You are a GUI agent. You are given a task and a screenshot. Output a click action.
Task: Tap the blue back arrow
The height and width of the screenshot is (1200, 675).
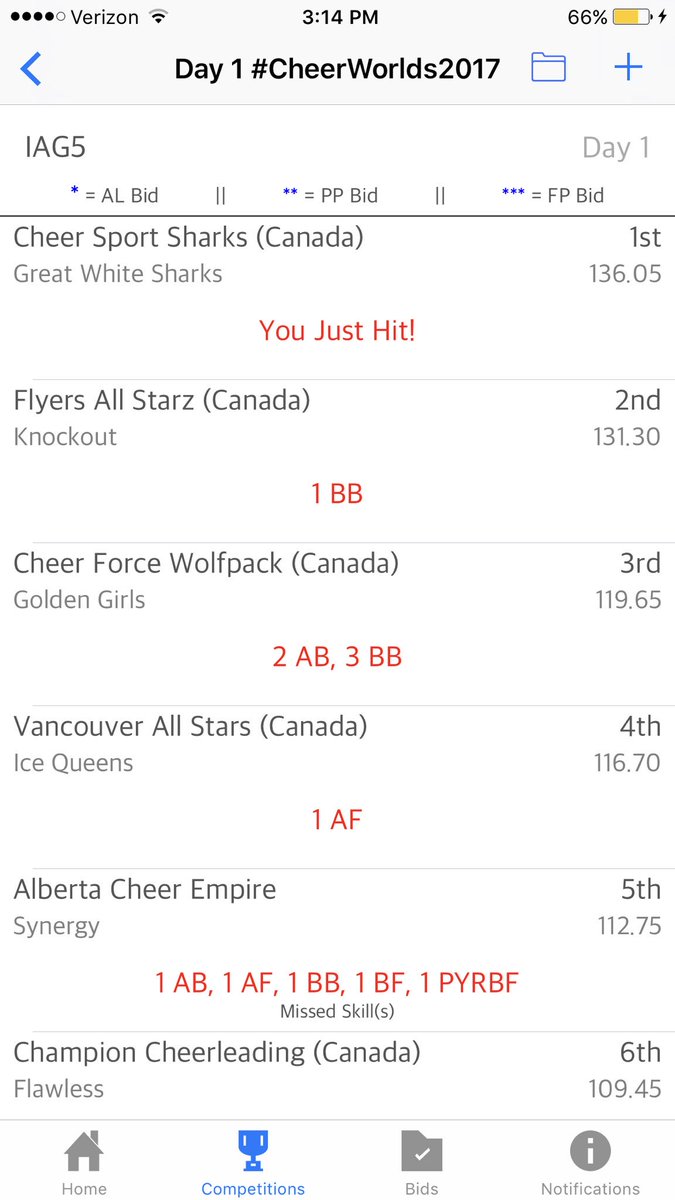(x=31, y=69)
